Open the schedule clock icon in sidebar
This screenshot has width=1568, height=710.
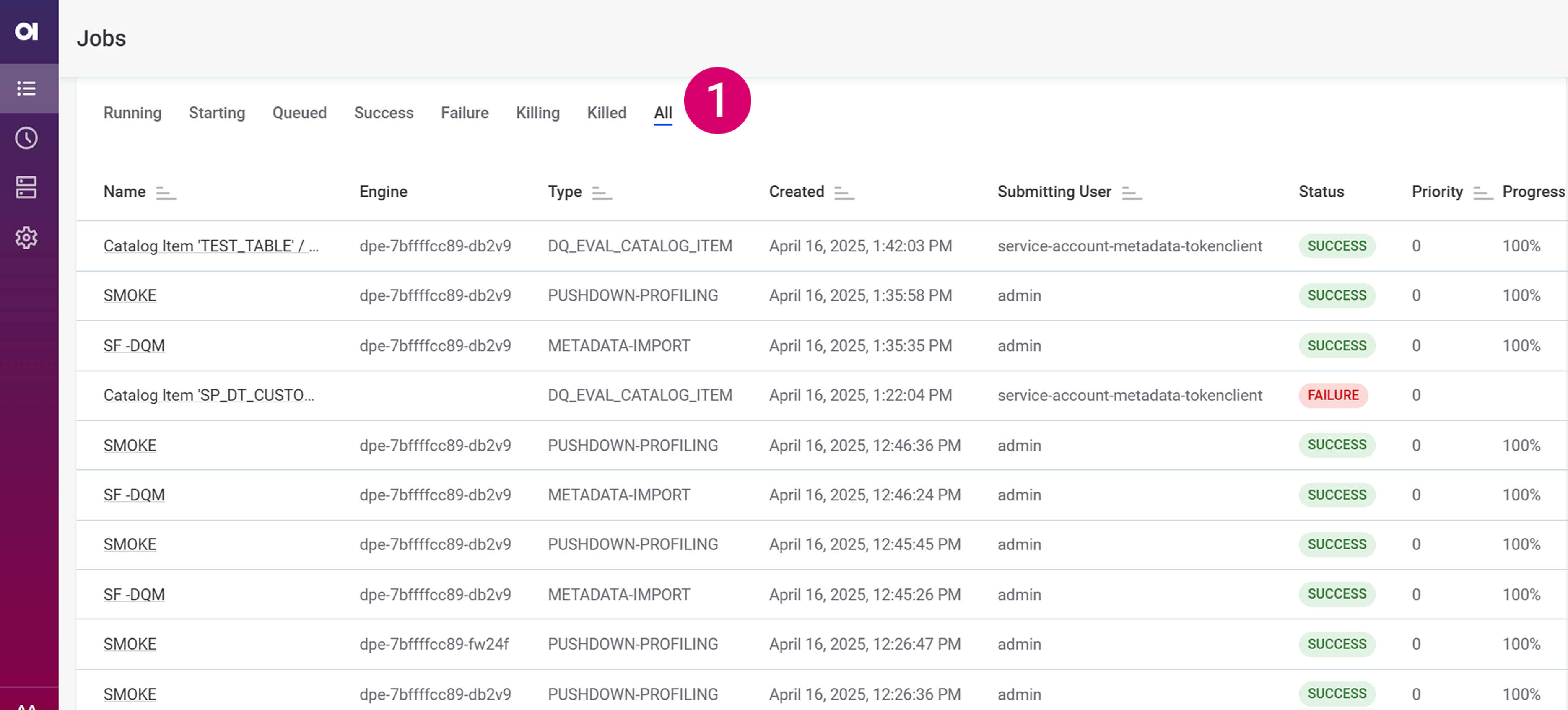(27, 138)
